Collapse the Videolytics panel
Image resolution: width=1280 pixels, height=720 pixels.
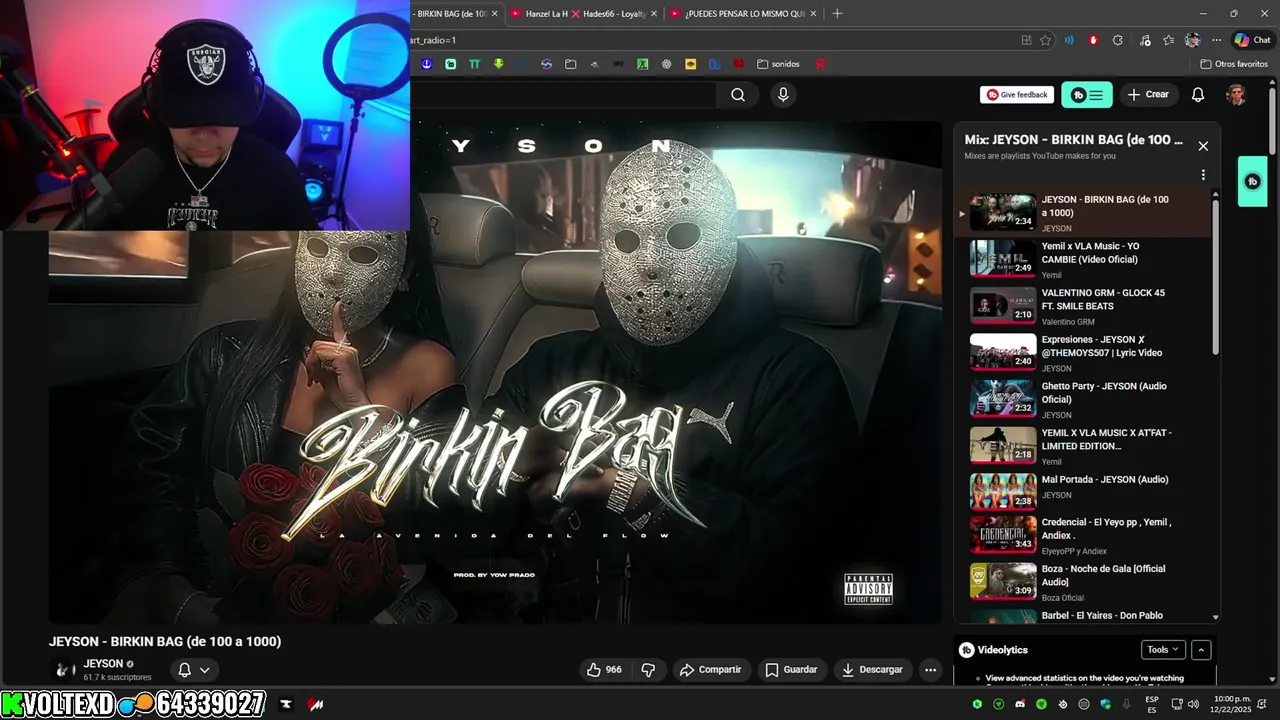point(1202,650)
